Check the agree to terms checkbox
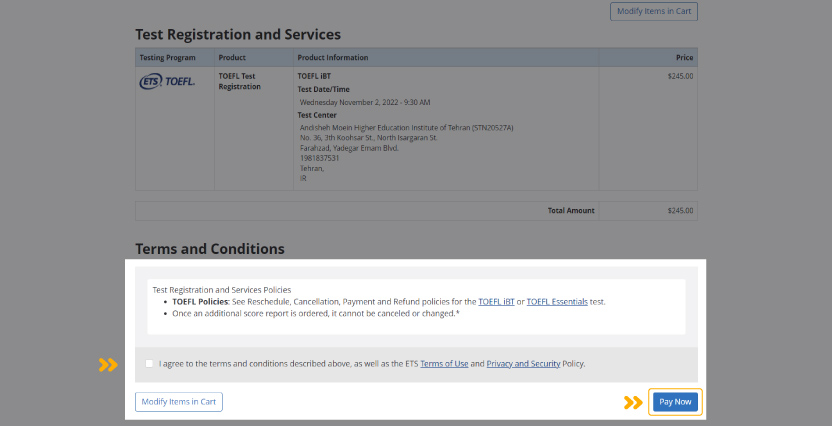 [x=149, y=363]
